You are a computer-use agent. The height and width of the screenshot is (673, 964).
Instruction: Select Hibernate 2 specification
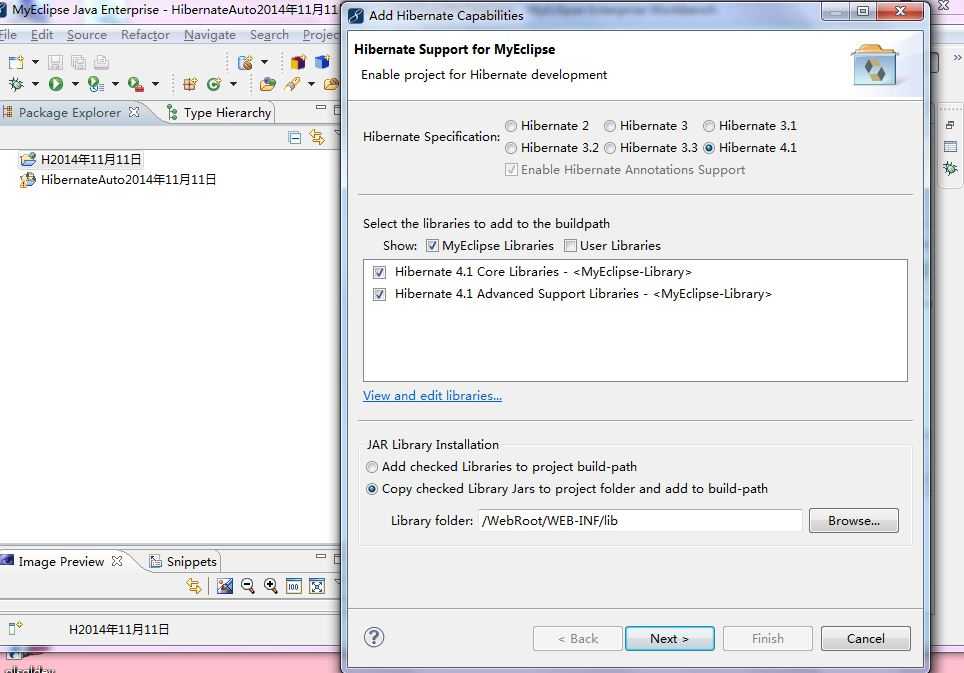pyautogui.click(x=511, y=126)
